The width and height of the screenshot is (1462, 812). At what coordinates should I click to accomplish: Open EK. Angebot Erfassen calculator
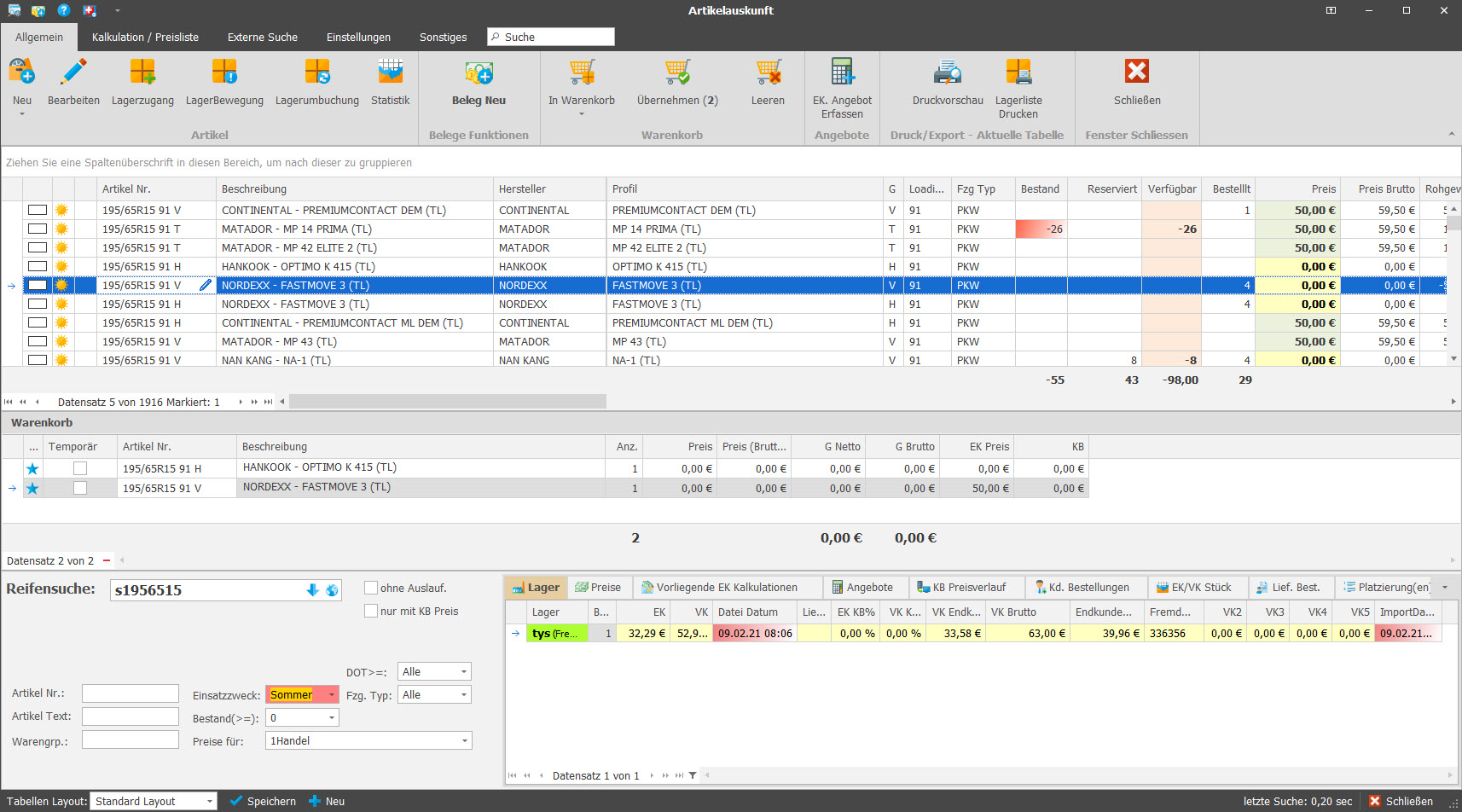point(842,72)
